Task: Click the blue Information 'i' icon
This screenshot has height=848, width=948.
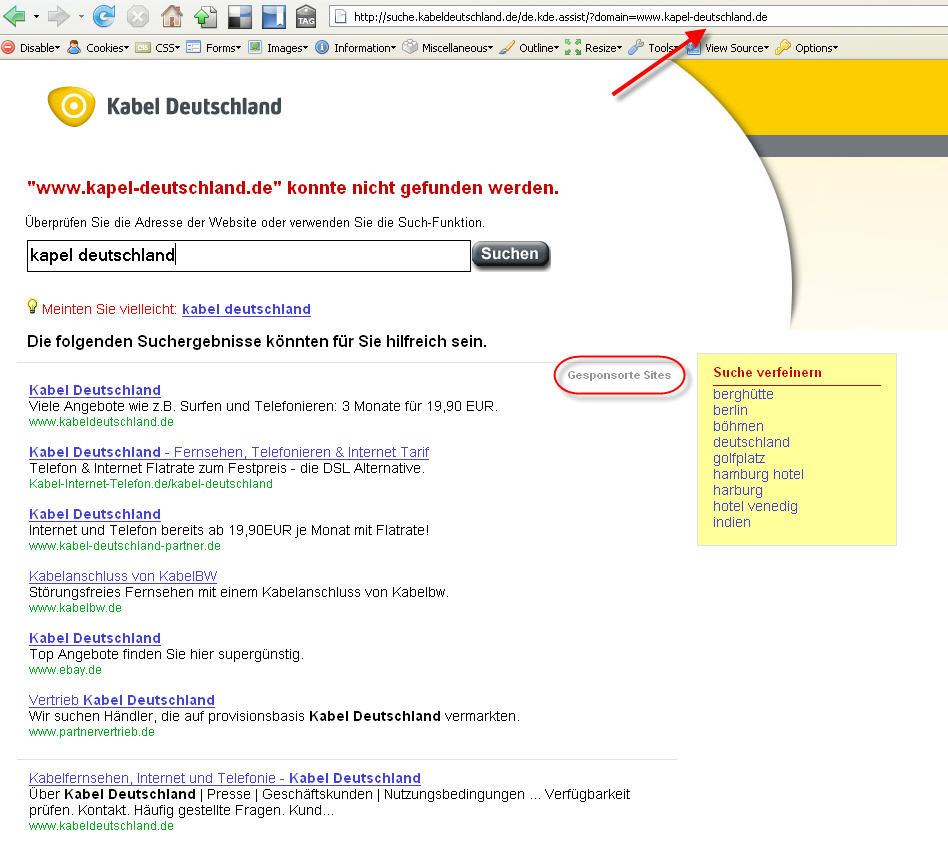Action: pos(322,47)
